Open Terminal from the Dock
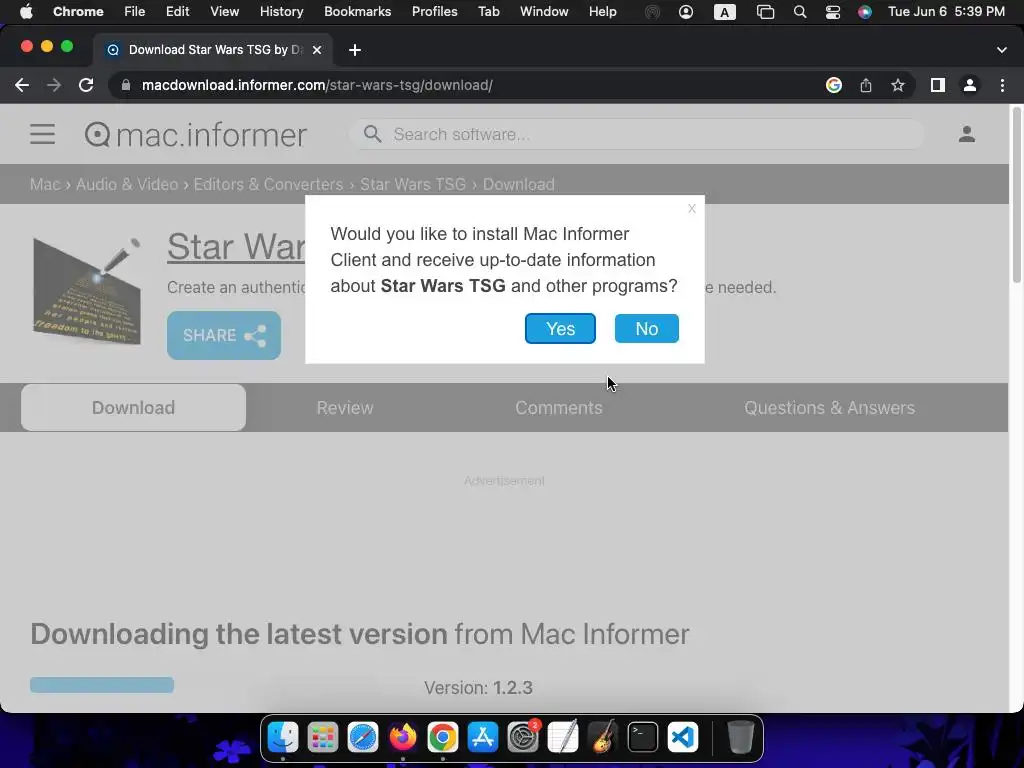This screenshot has height=768, width=1024. tap(643, 737)
